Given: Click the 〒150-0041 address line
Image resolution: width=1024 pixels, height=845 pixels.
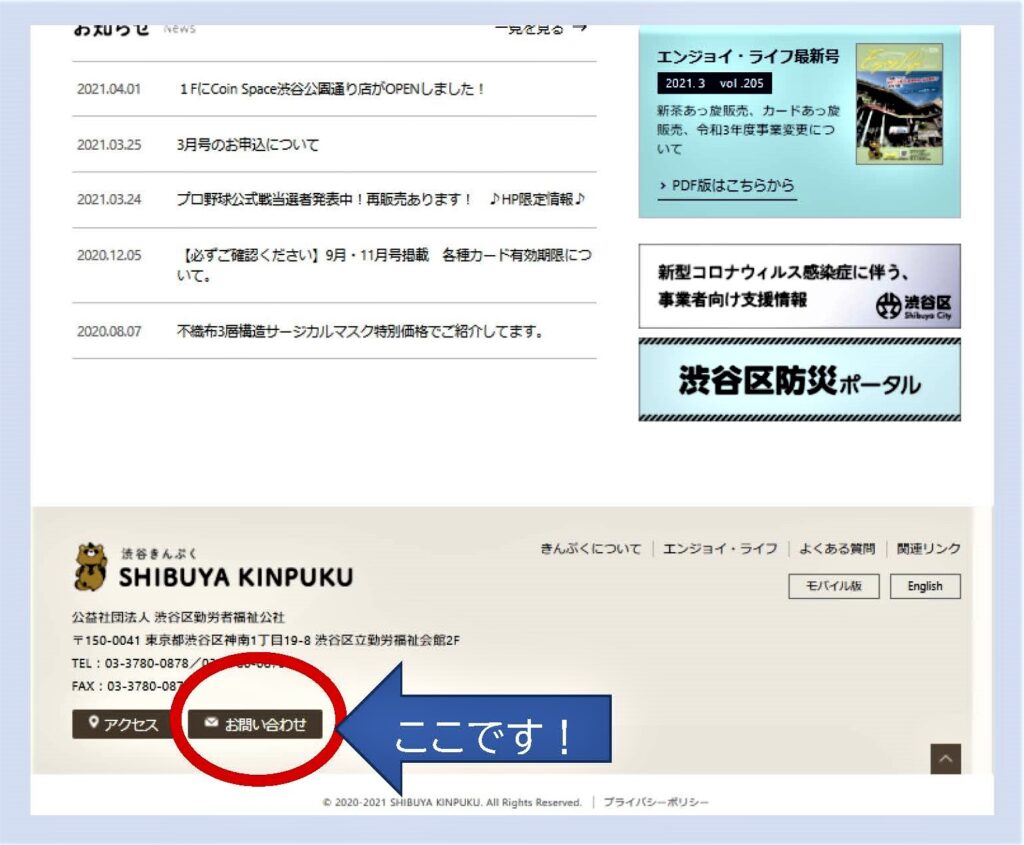Looking at the screenshot, I should pos(266,640).
